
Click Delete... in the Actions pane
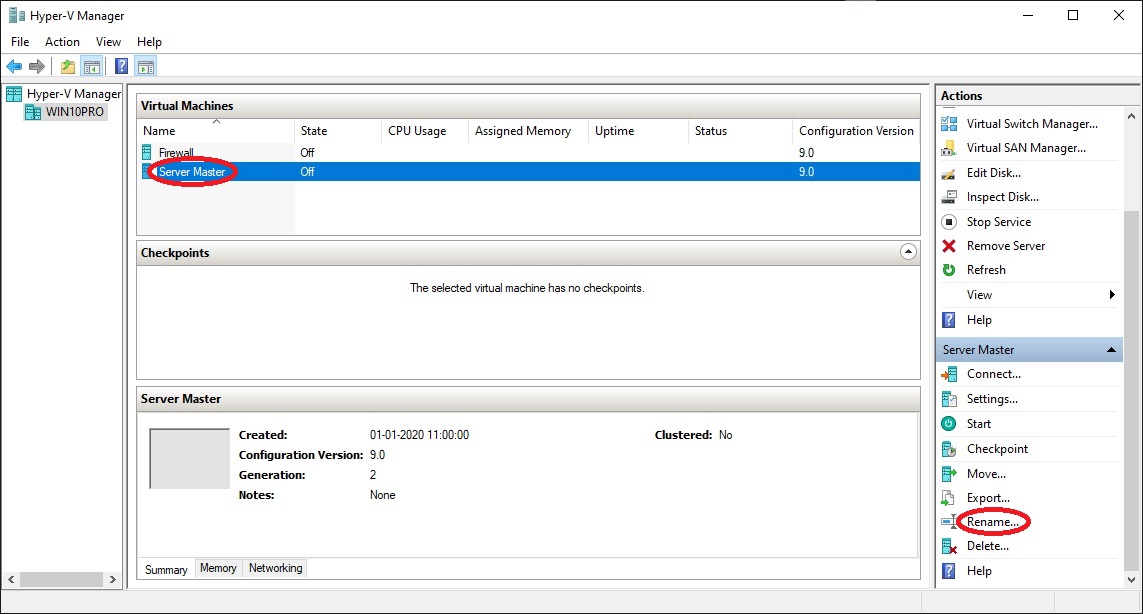988,546
